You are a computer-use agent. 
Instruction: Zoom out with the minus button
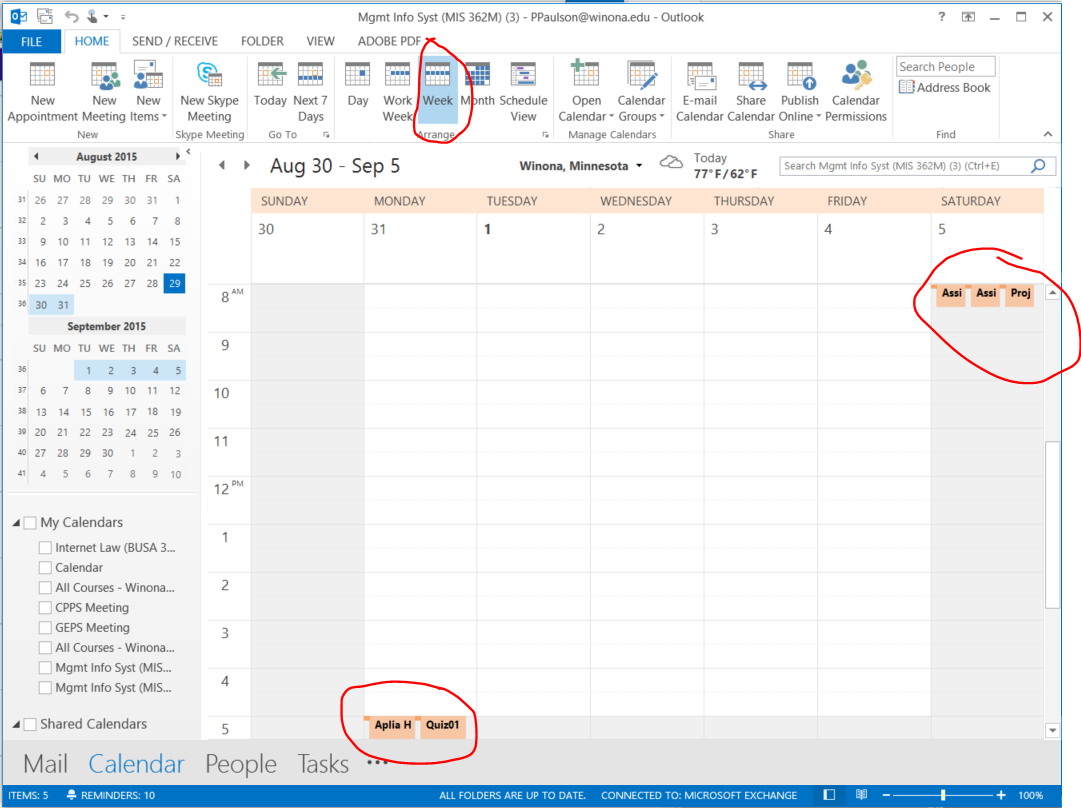[887, 795]
